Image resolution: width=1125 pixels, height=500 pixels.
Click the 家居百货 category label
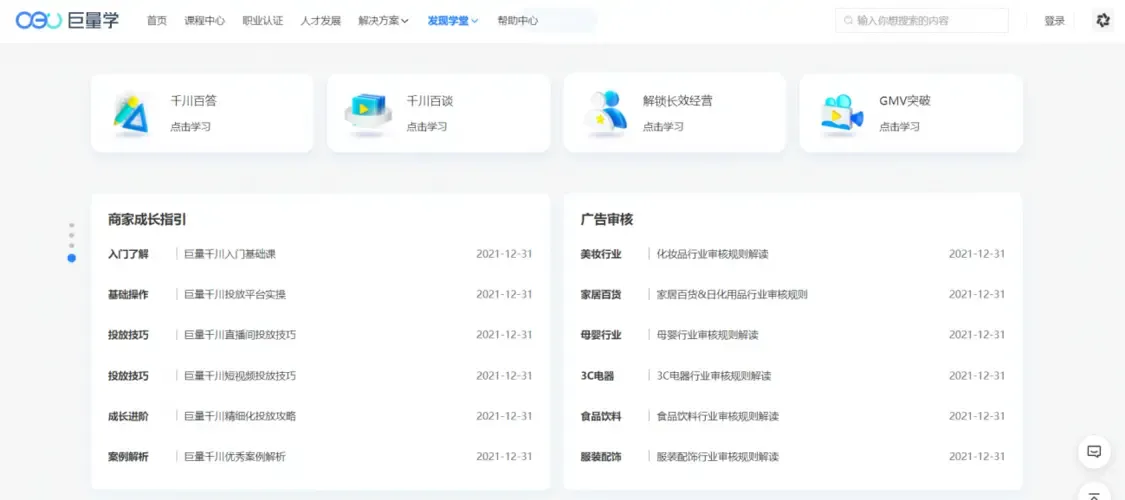coord(601,294)
